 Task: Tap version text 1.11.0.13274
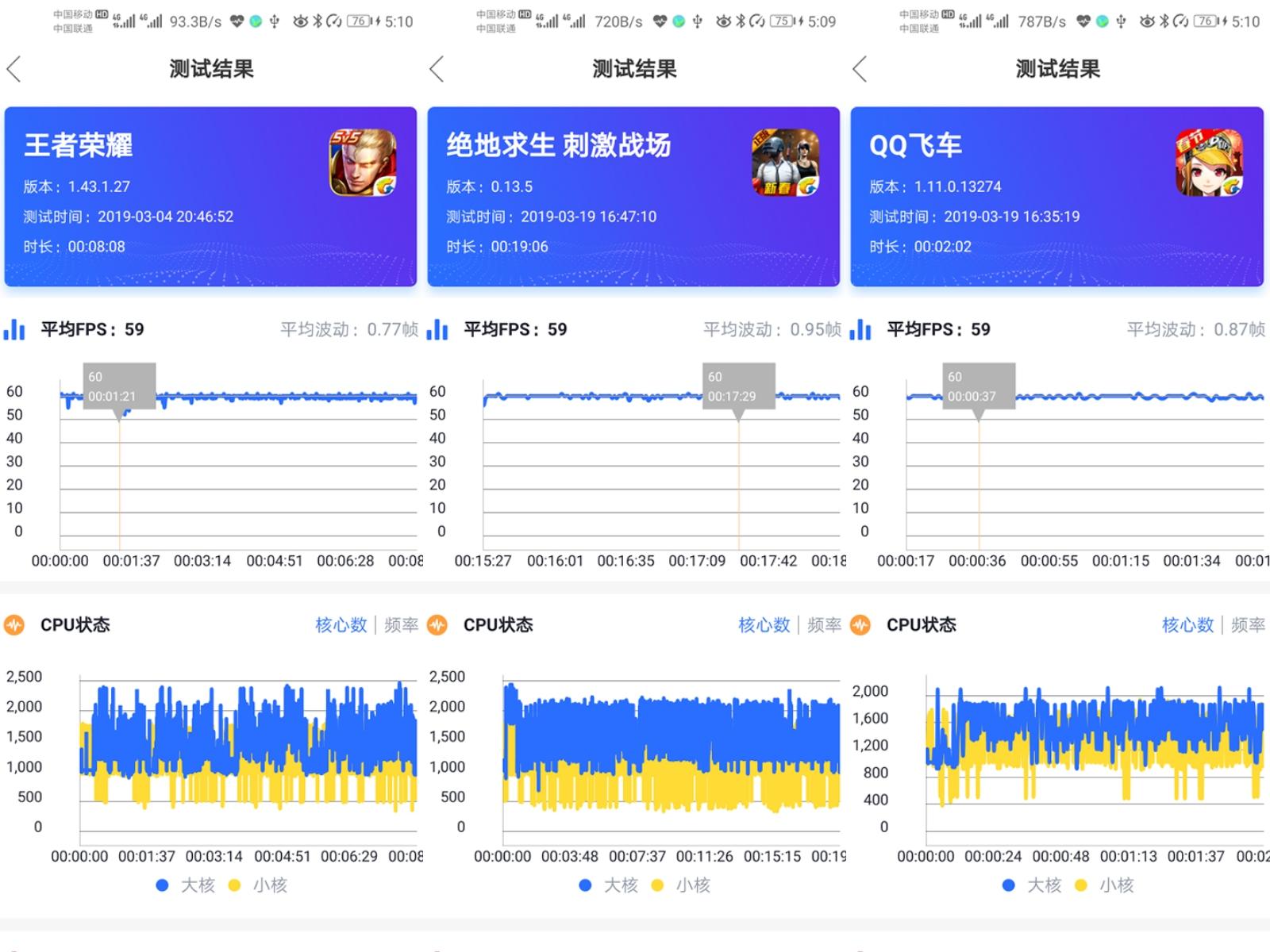958,187
